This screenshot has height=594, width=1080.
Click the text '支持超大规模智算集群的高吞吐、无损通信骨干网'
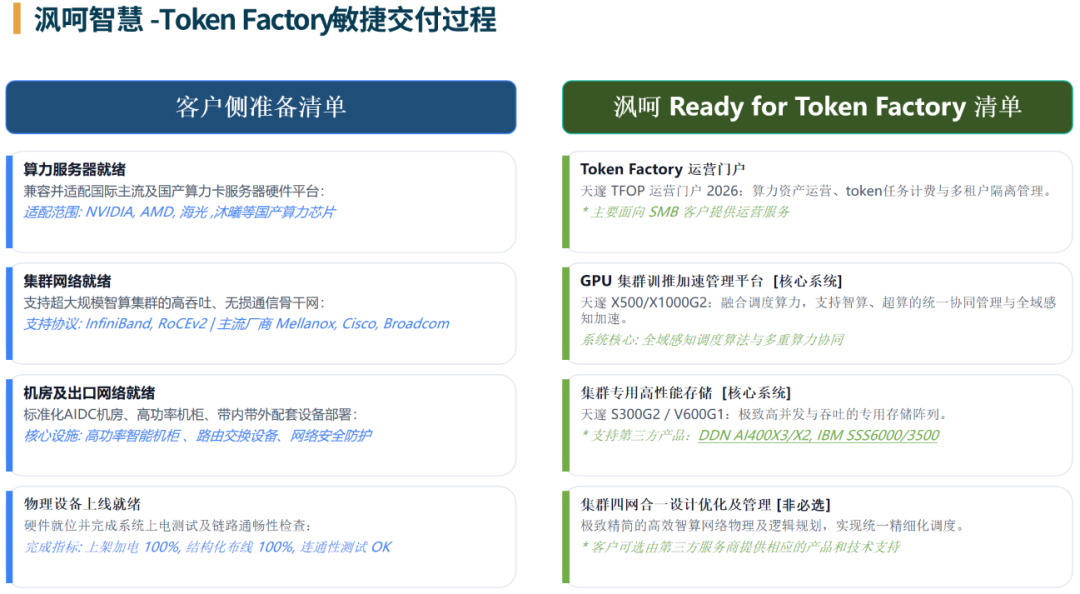172,303
